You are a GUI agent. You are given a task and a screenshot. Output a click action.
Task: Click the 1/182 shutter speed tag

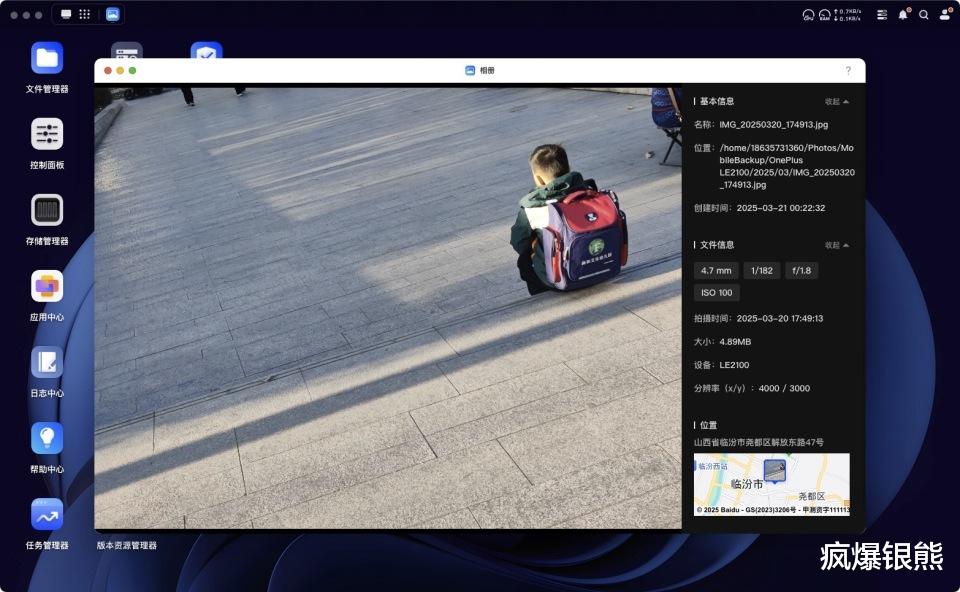[x=762, y=271]
